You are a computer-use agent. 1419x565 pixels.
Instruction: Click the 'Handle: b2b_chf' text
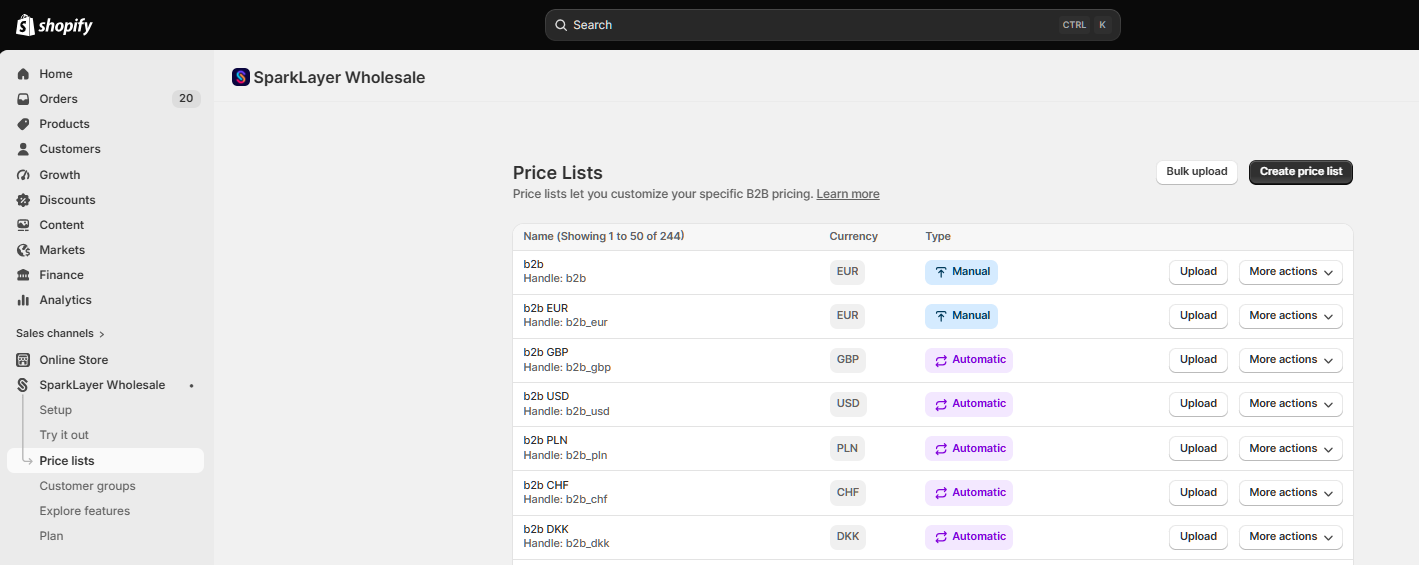[565, 500]
